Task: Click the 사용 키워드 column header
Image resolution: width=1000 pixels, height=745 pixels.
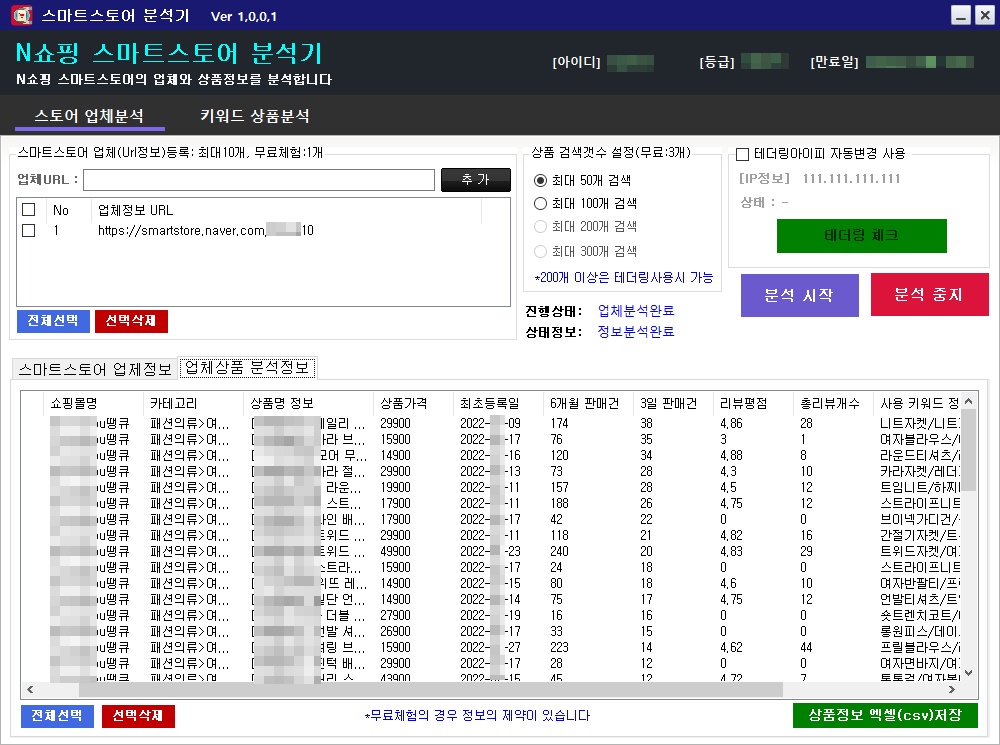Action: point(918,403)
